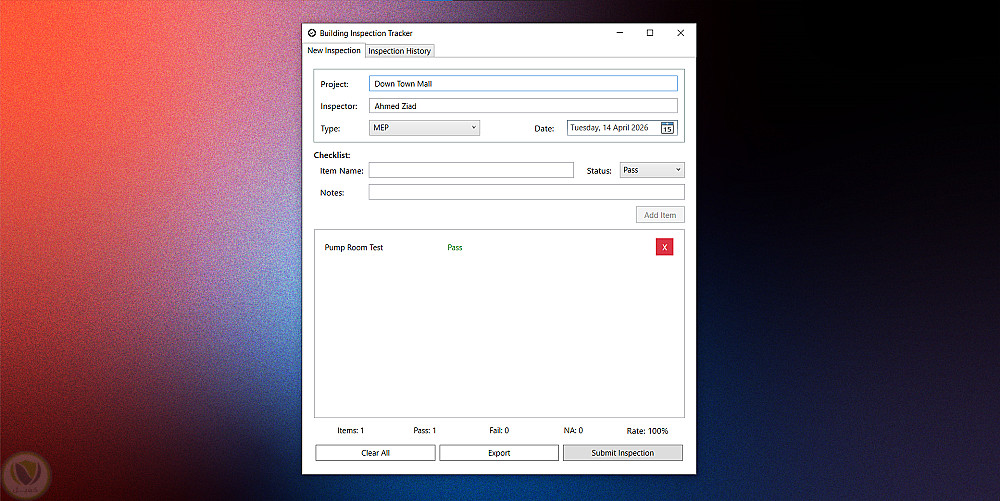Viewport: 1000px width, 501px height.
Task: Click the Building Inspection Tracker app icon
Action: pyautogui.click(x=312, y=33)
